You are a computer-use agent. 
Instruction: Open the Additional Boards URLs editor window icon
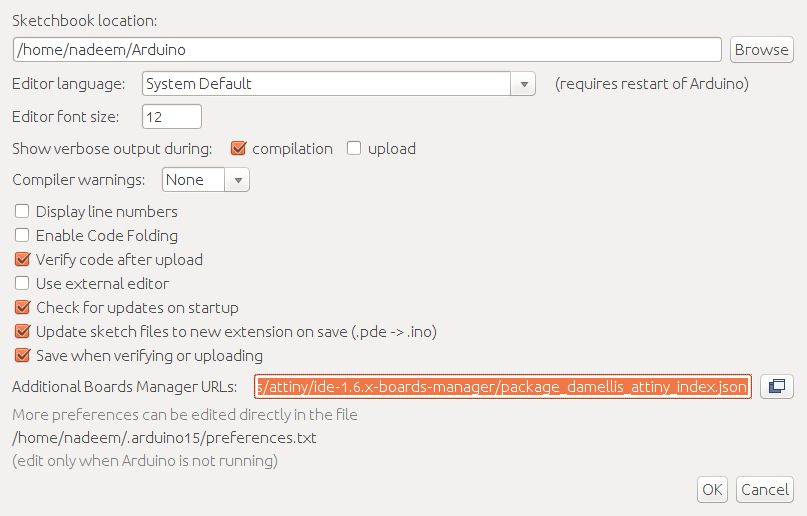click(777, 386)
